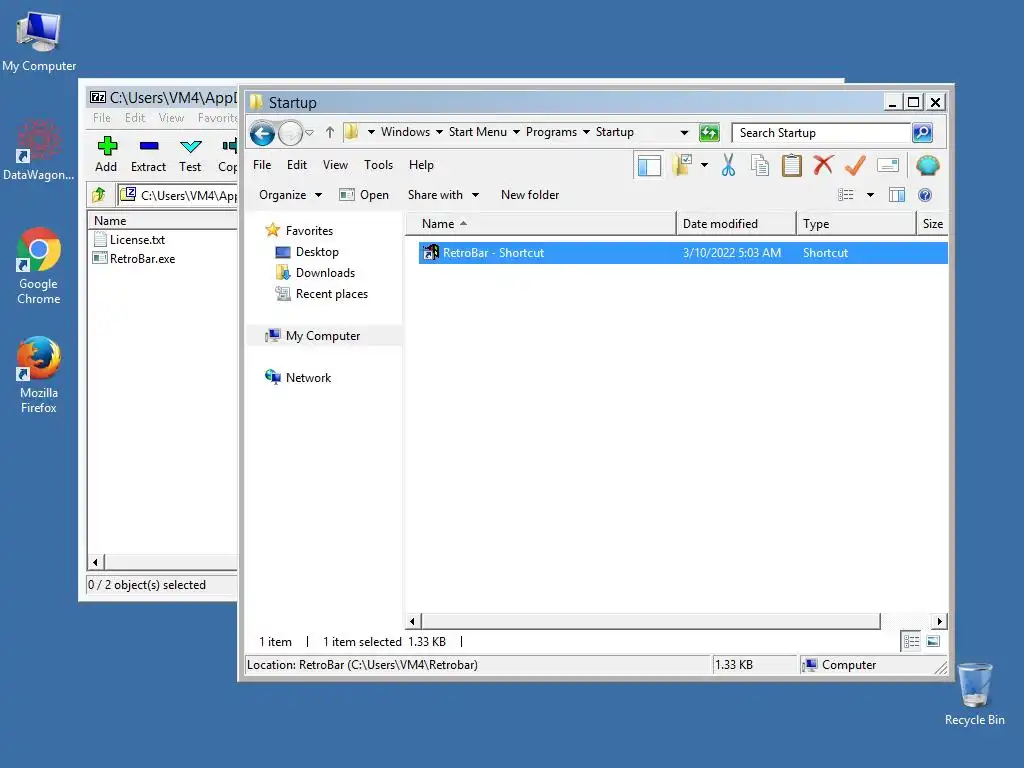
Task: Toggle the navigation pane layout icon
Action: tap(649, 165)
